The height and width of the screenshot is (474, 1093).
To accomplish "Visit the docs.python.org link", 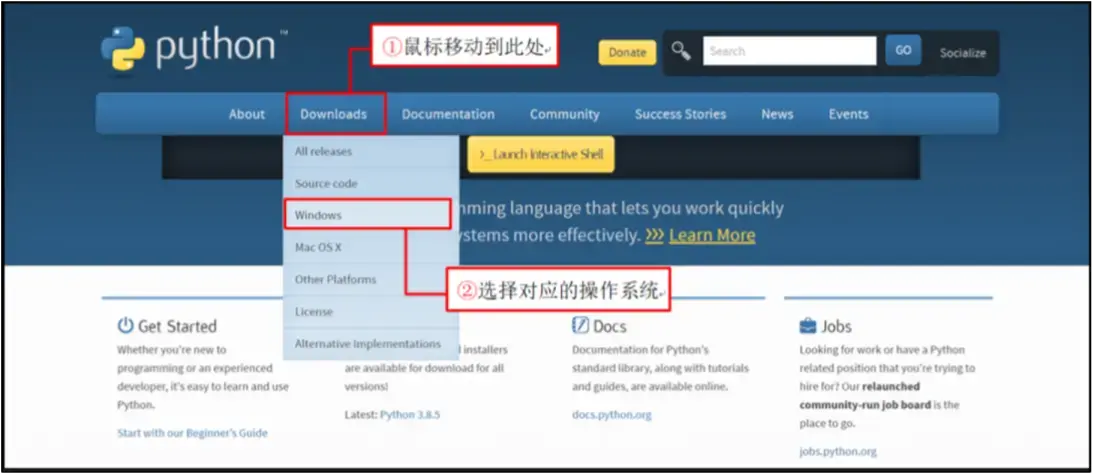I will coord(611,415).
